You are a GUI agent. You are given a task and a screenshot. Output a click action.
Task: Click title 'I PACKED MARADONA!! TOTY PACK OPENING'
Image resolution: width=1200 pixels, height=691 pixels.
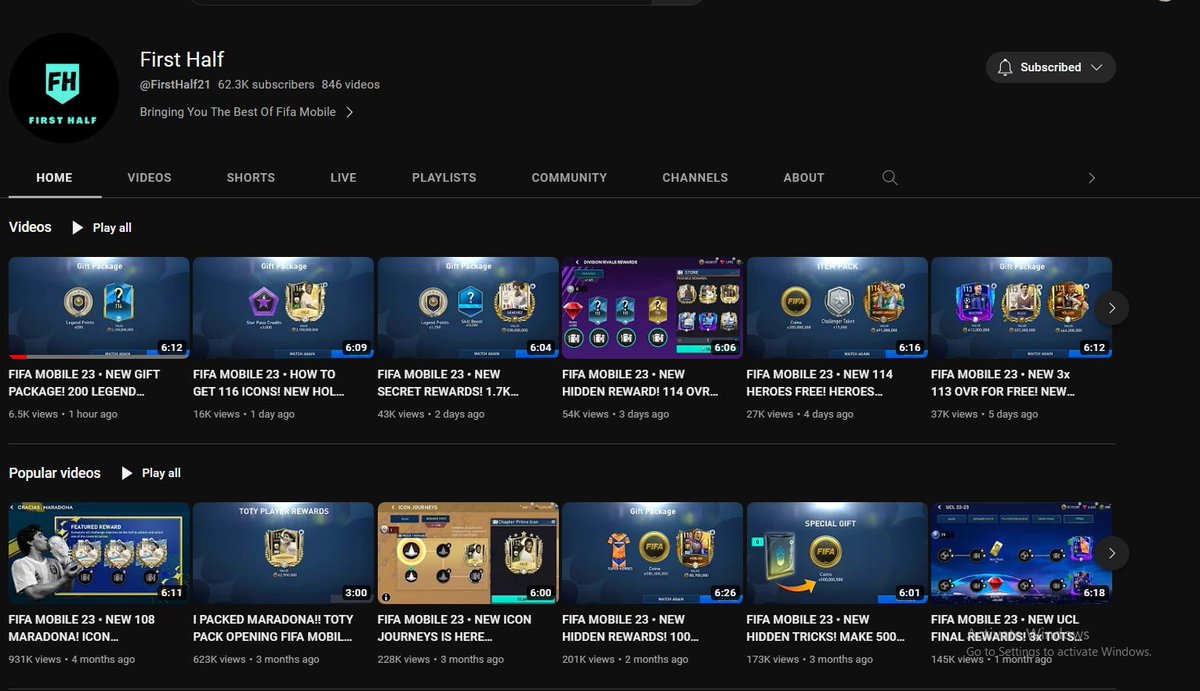[274, 628]
